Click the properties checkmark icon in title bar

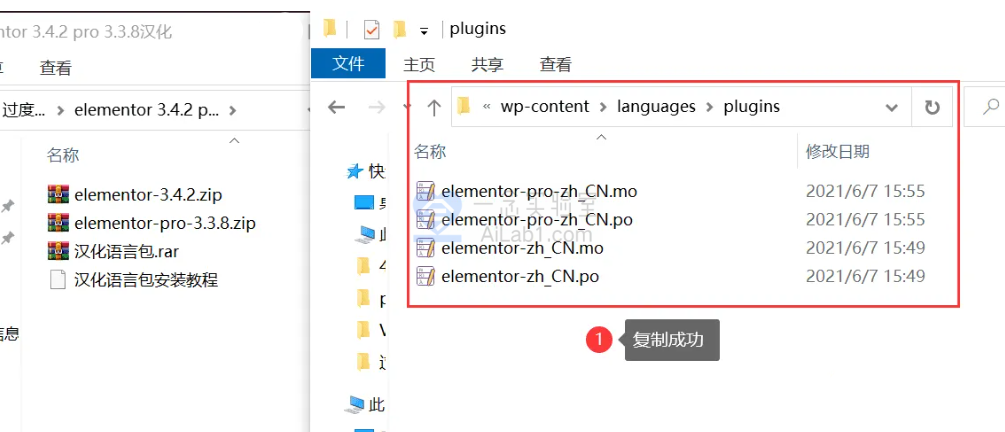[371, 29]
